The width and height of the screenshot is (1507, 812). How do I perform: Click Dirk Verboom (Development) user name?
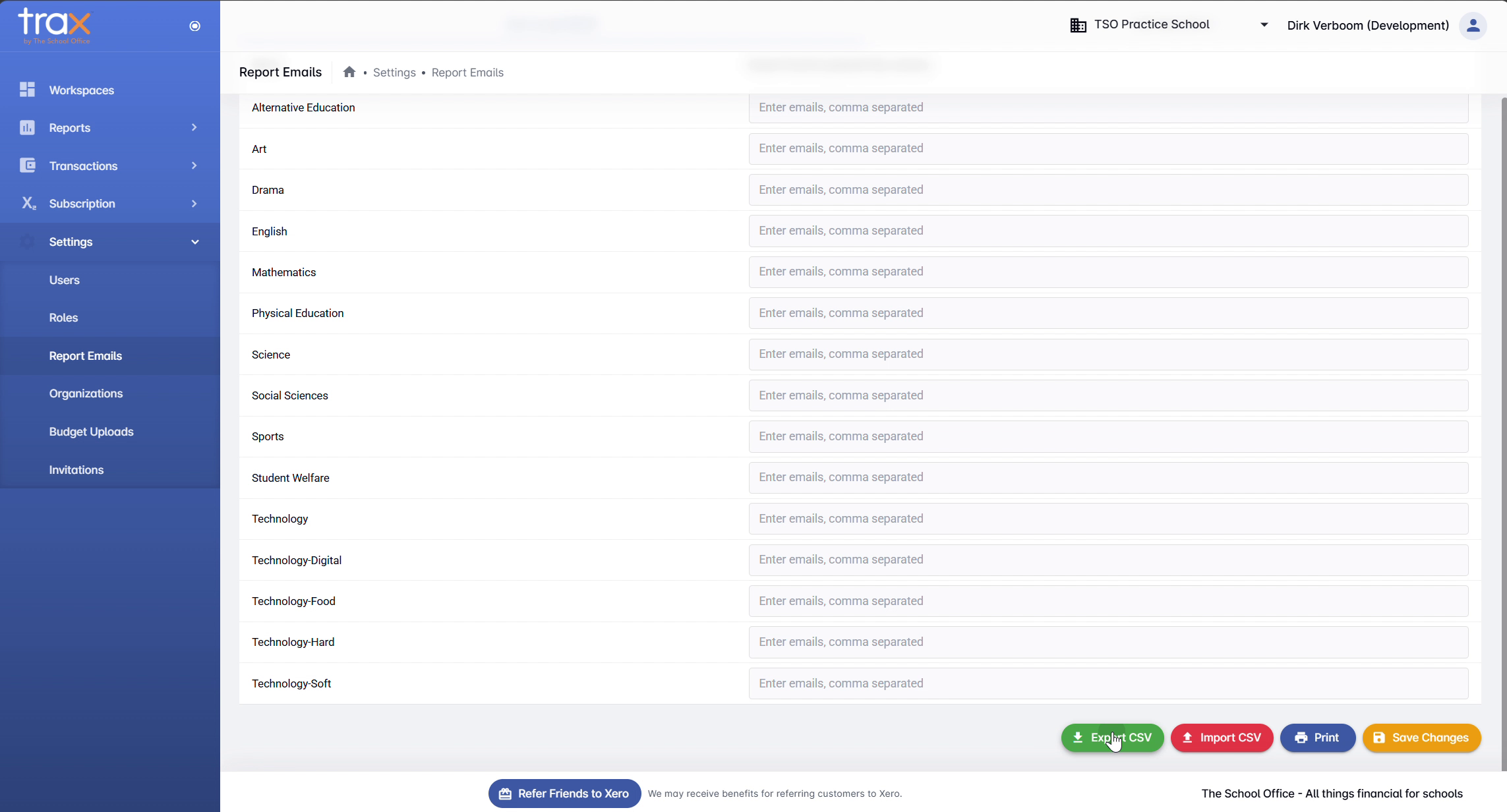[x=1368, y=26]
